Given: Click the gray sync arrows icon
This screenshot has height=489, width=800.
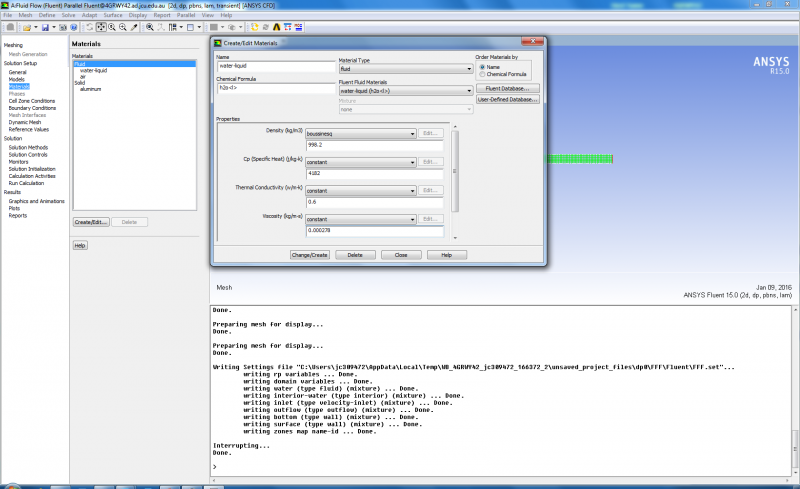Looking at the screenshot, I should point(265,27).
